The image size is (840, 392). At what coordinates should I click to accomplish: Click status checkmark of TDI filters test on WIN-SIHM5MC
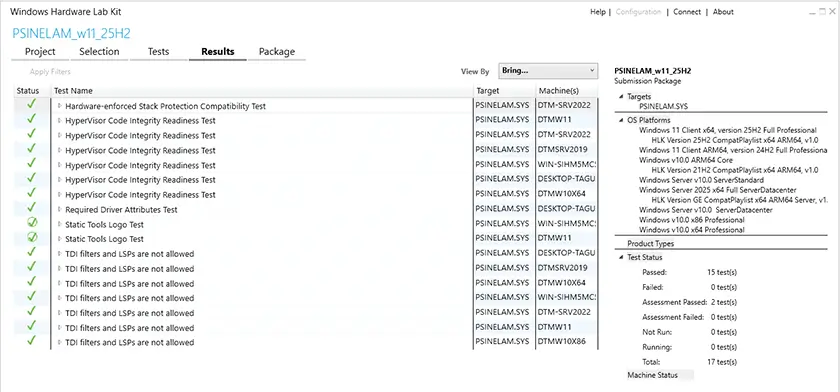pos(31,296)
